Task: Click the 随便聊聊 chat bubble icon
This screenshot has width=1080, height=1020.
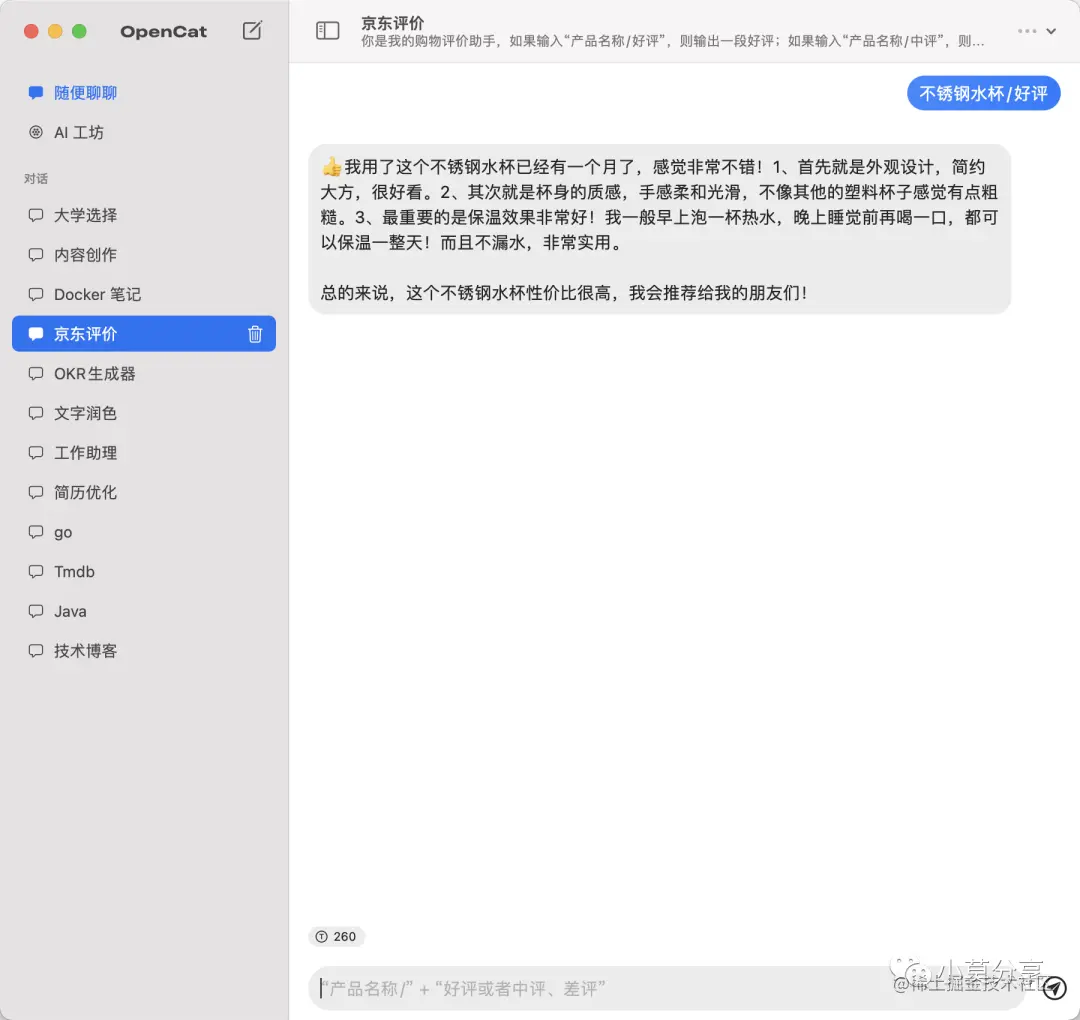Action: (x=36, y=93)
